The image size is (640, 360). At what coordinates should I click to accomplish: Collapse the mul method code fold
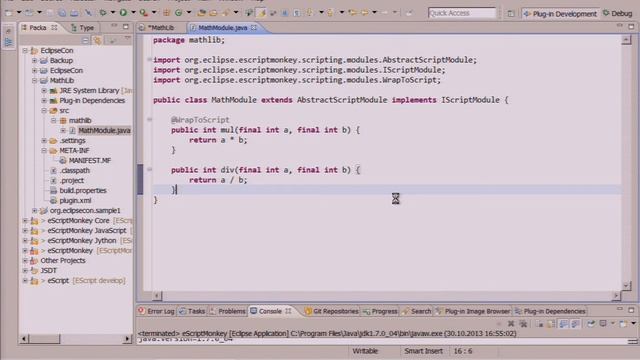(x=149, y=120)
